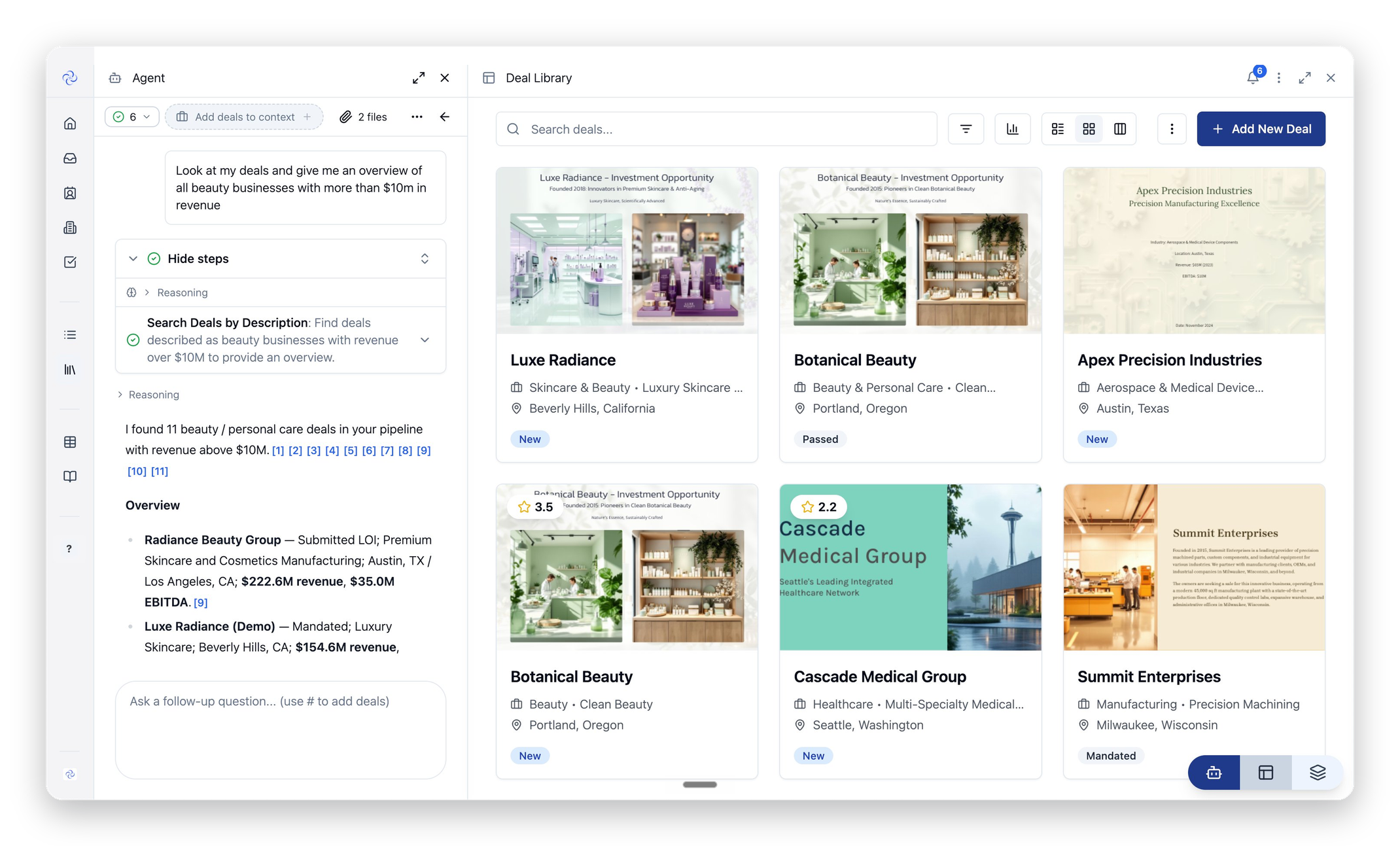
Task: Open the dropdown showing 6 completed
Action: click(131, 116)
